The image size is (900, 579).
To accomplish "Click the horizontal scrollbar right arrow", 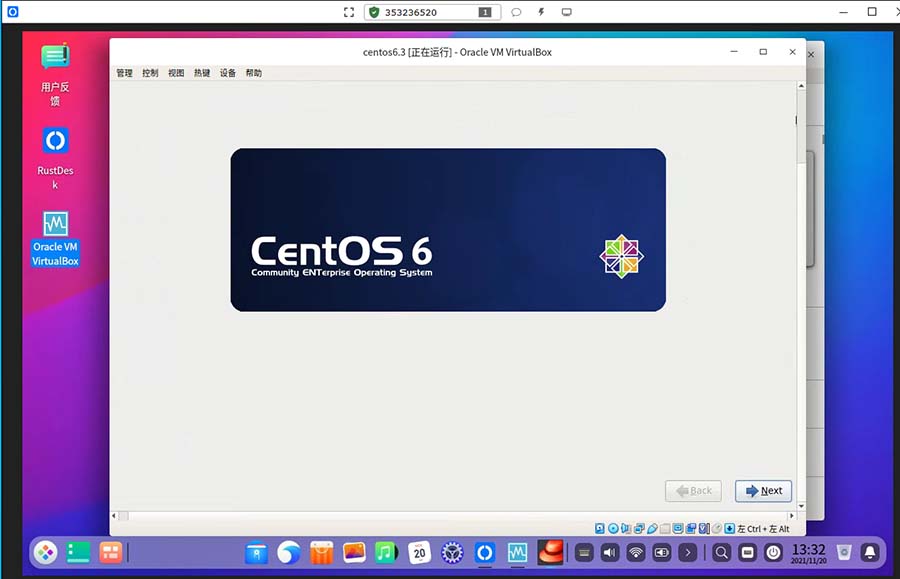I will (792, 515).
